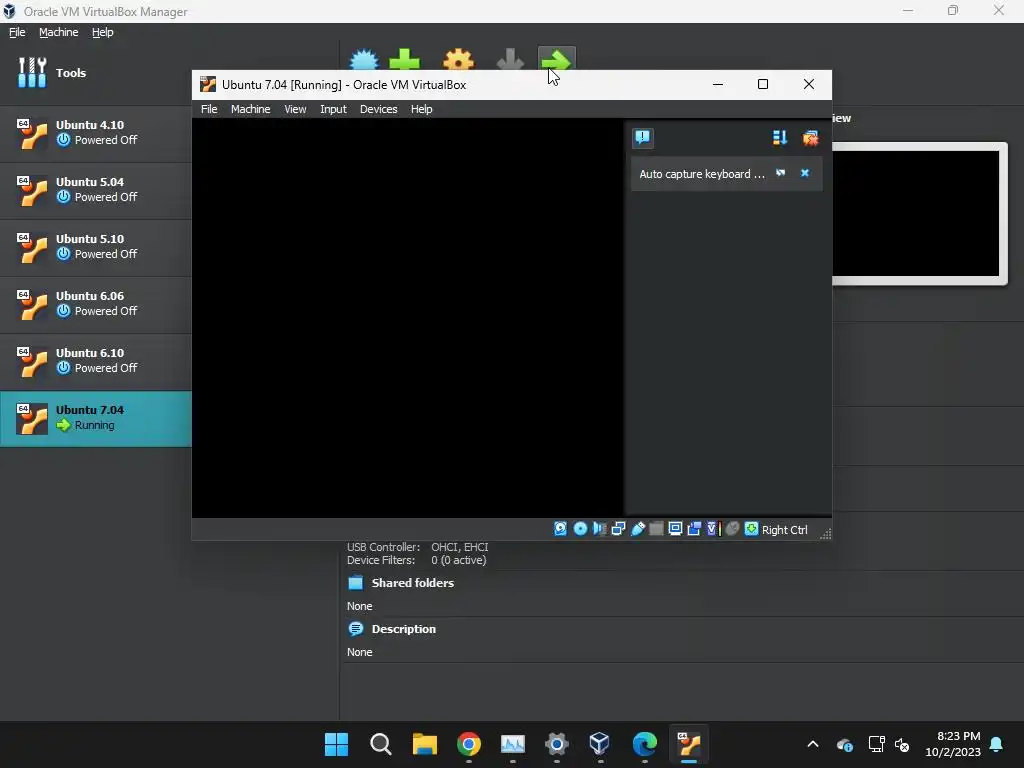Select the Ubuntu 4.10 virtual machine
1024x768 pixels.
click(95, 133)
